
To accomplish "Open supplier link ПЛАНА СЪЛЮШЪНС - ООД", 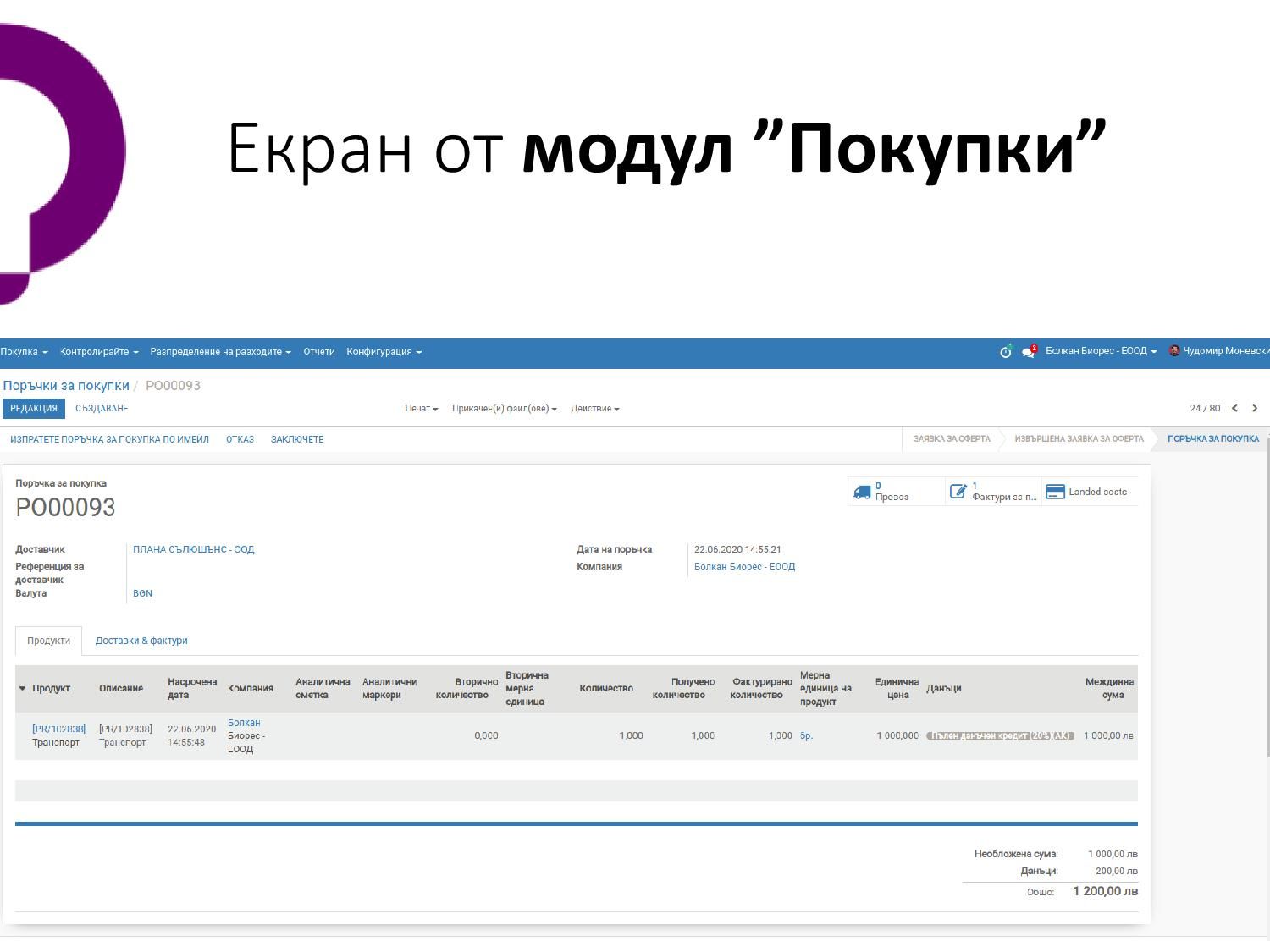I will [x=193, y=550].
